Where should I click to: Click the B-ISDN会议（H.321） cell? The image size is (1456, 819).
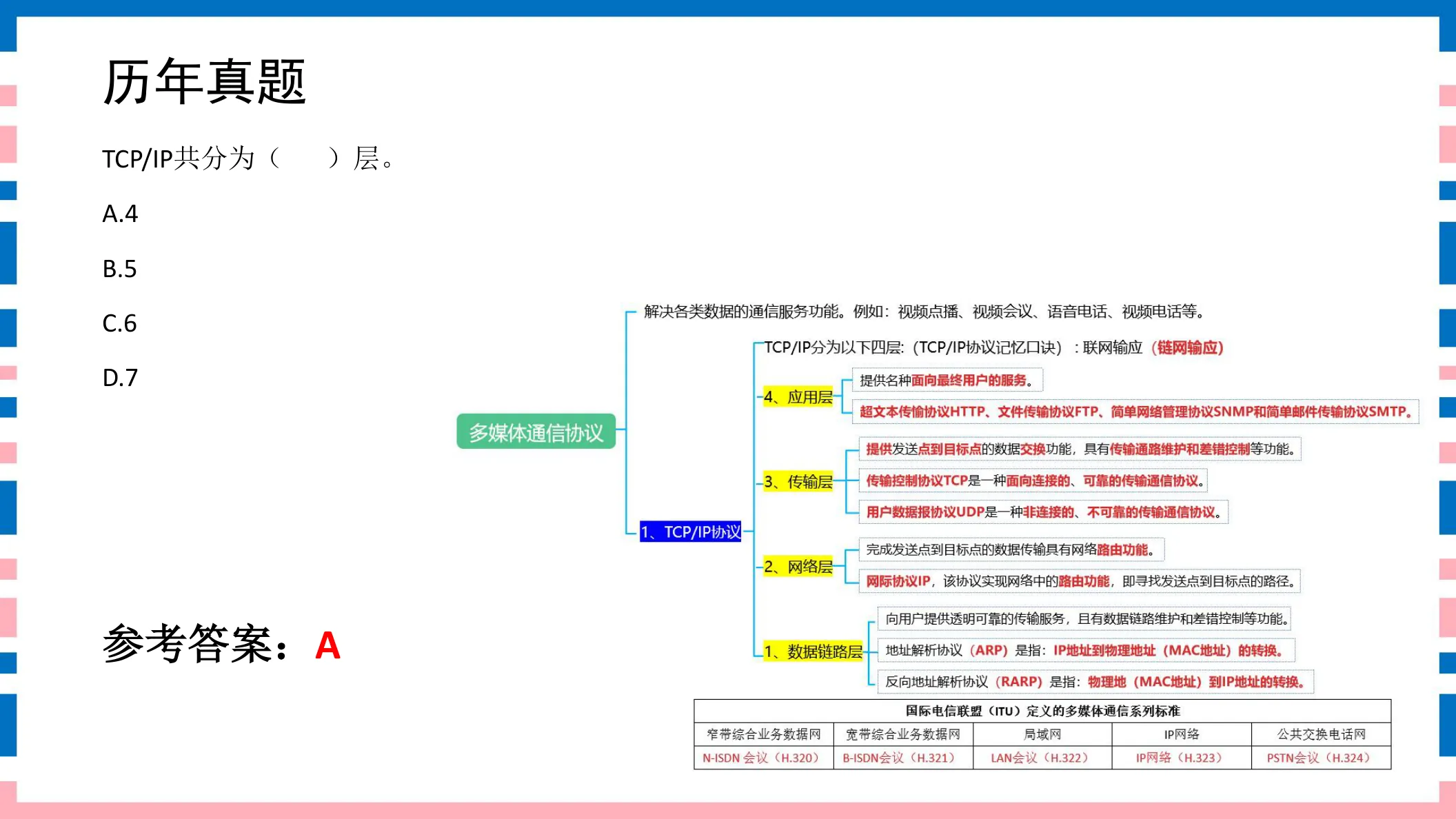coord(903,758)
